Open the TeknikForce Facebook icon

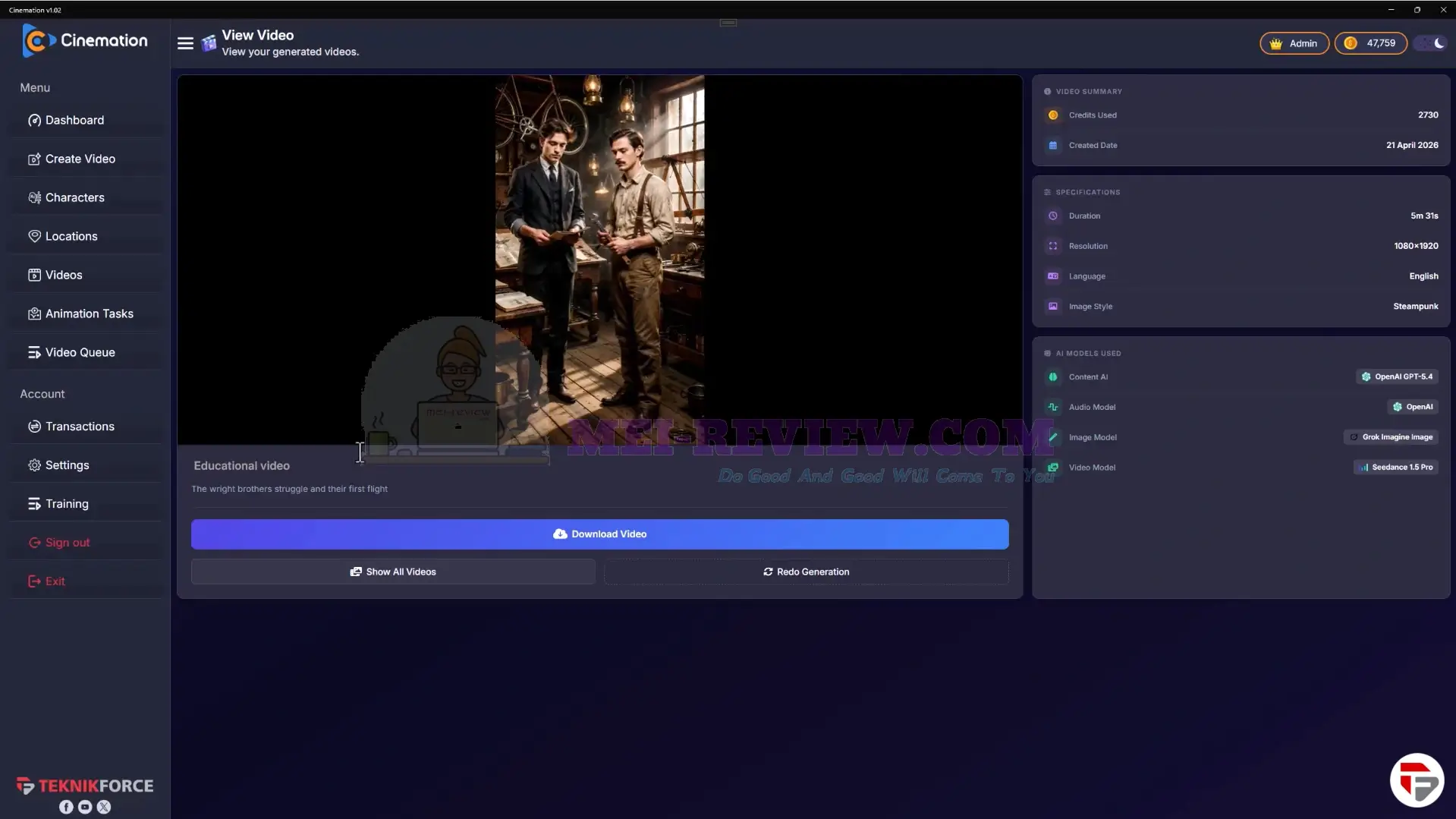[x=66, y=807]
